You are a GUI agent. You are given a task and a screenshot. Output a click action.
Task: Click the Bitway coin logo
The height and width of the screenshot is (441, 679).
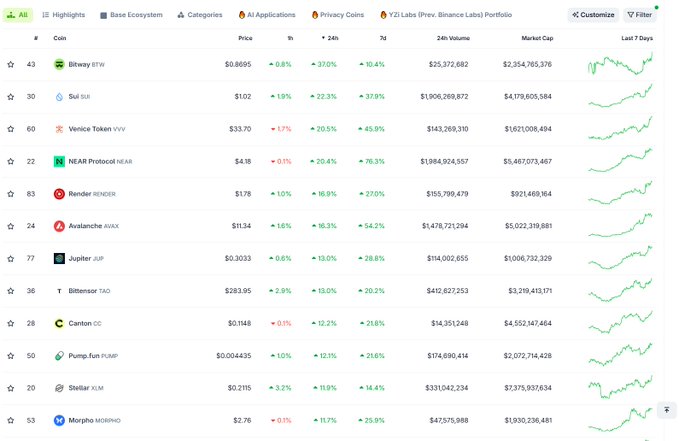59,65
